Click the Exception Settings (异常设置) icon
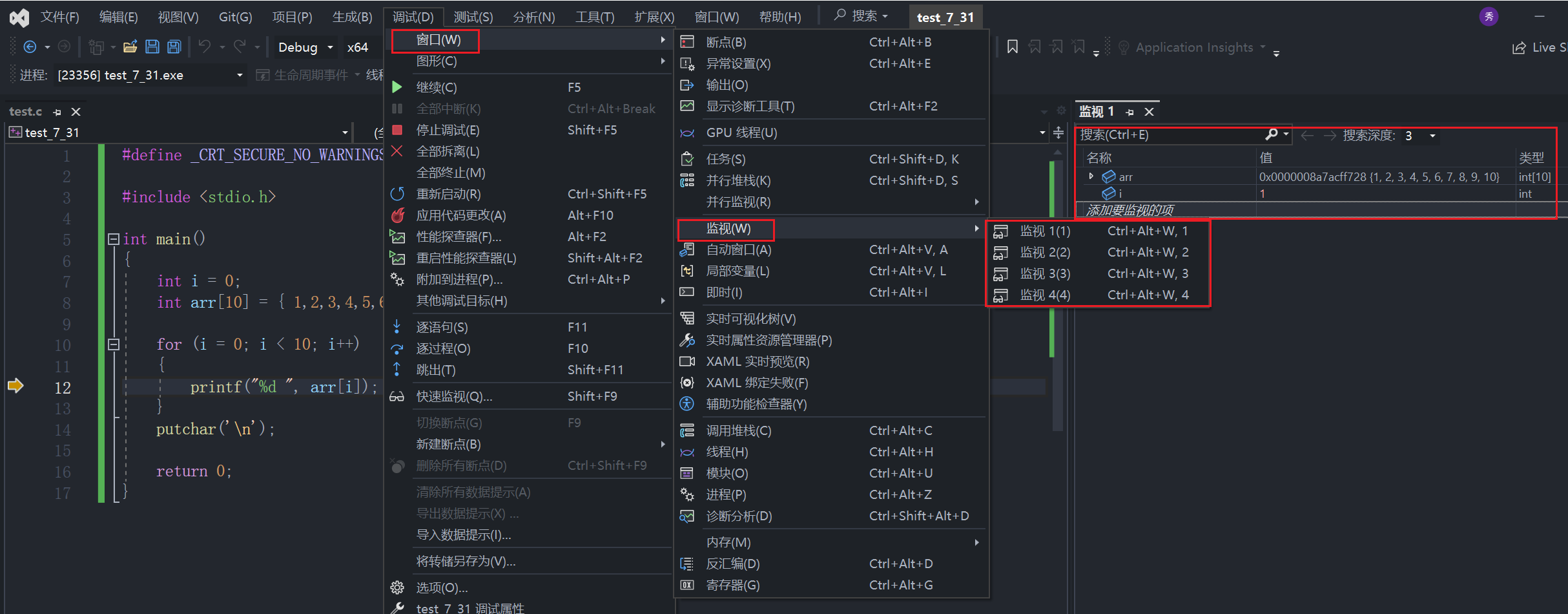Screen dimensions: 1568x614 687,63
